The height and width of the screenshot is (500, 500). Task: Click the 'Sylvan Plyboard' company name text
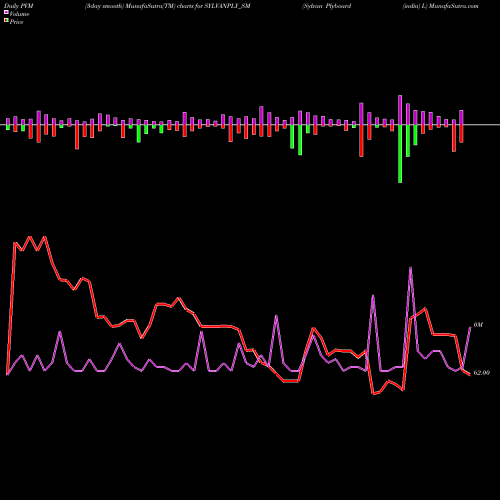click(x=327, y=6)
